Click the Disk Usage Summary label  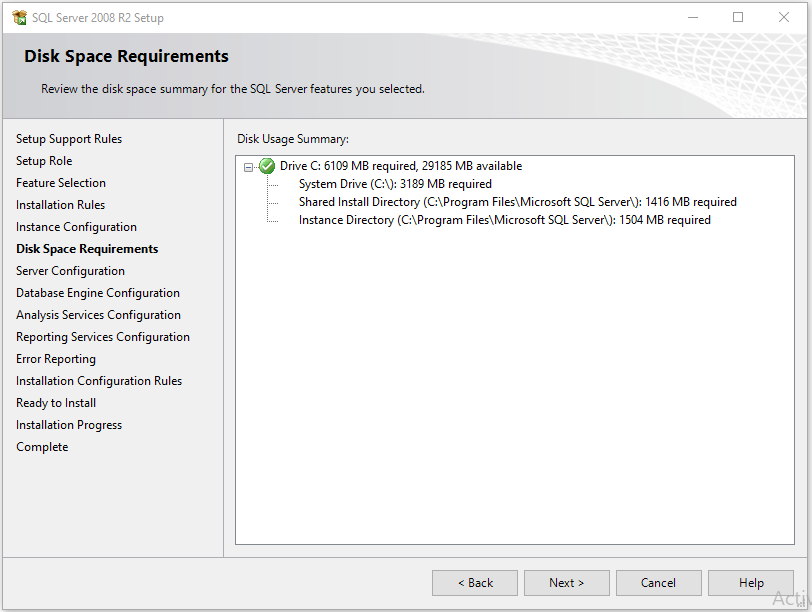(x=293, y=139)
